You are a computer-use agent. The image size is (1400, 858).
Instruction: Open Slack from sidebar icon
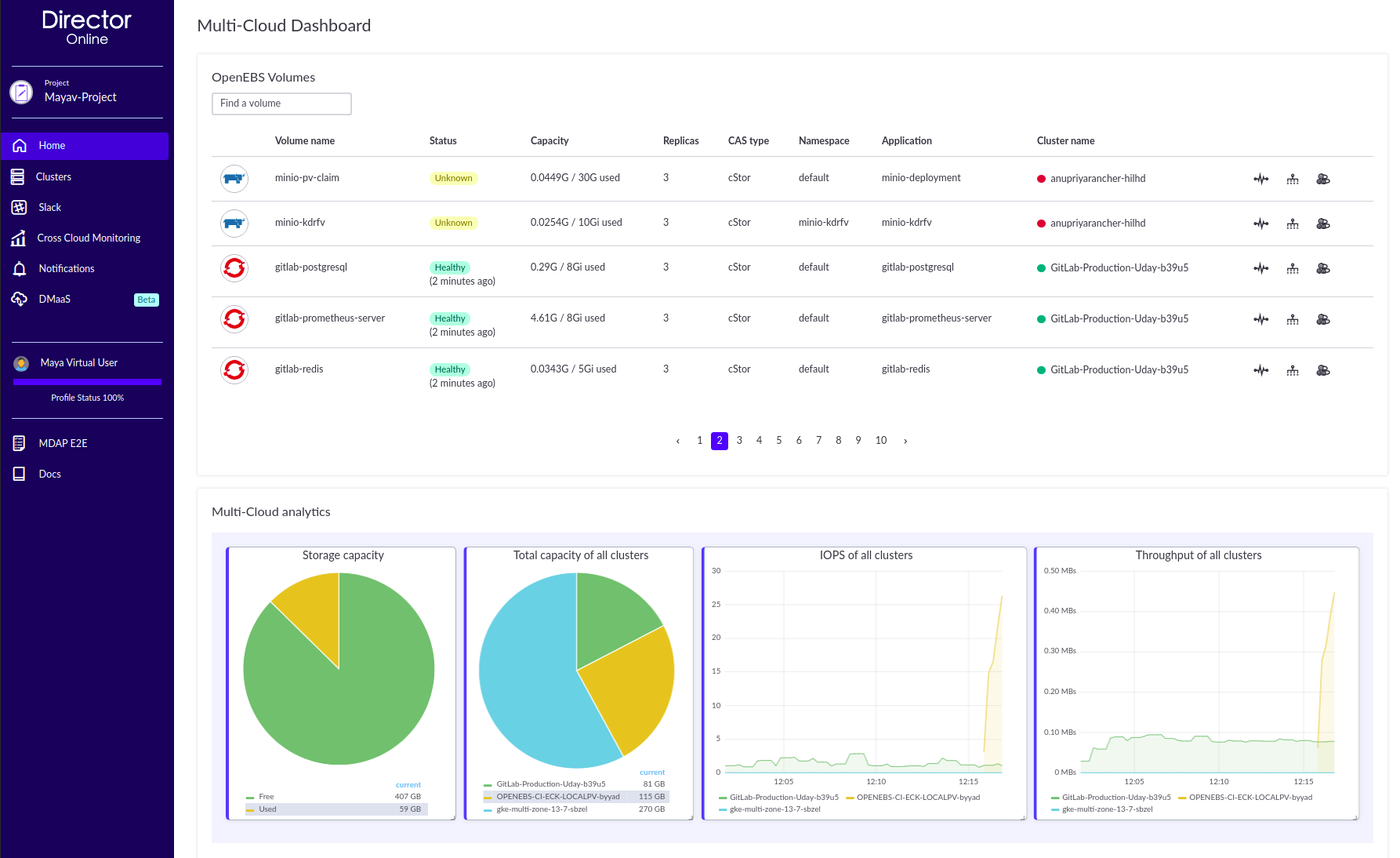tap(19, 208)
